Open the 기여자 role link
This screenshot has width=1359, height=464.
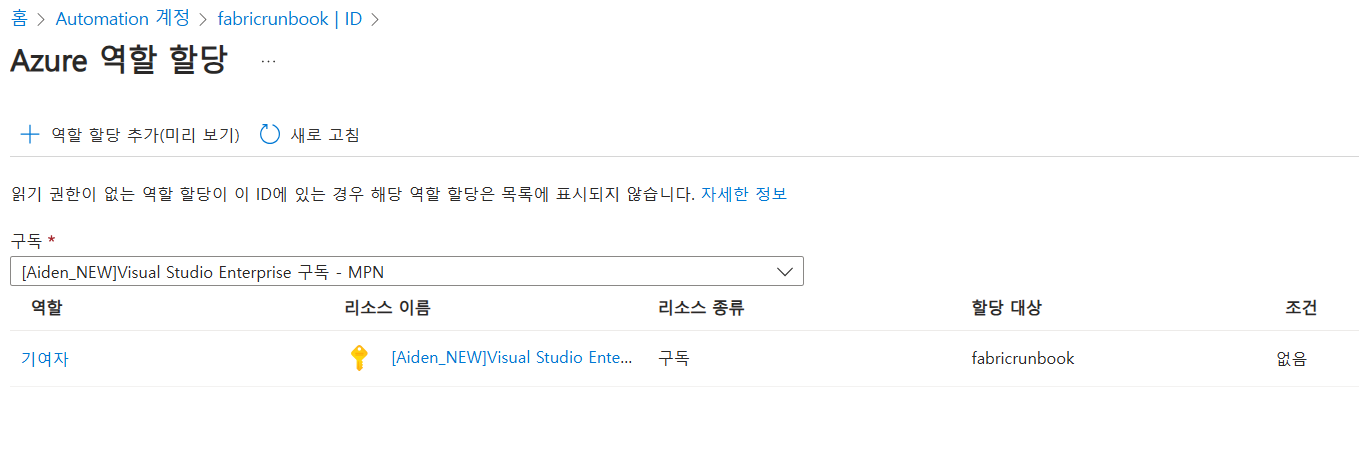[45, 358]
